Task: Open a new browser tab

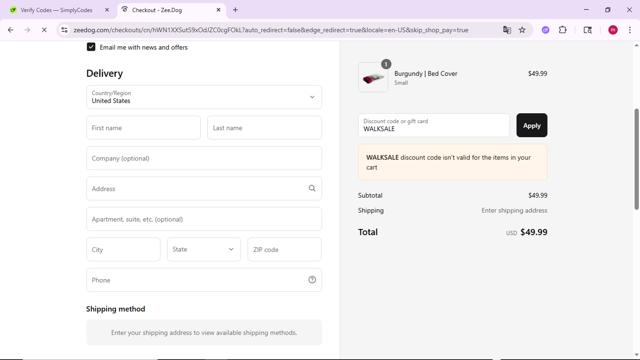Action: pyautogui.click(x=235, y=10)
